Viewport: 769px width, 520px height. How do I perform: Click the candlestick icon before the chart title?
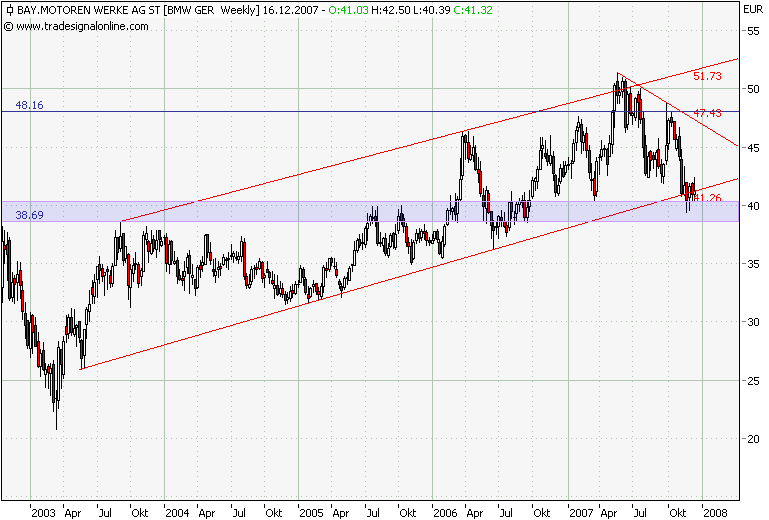9,9
